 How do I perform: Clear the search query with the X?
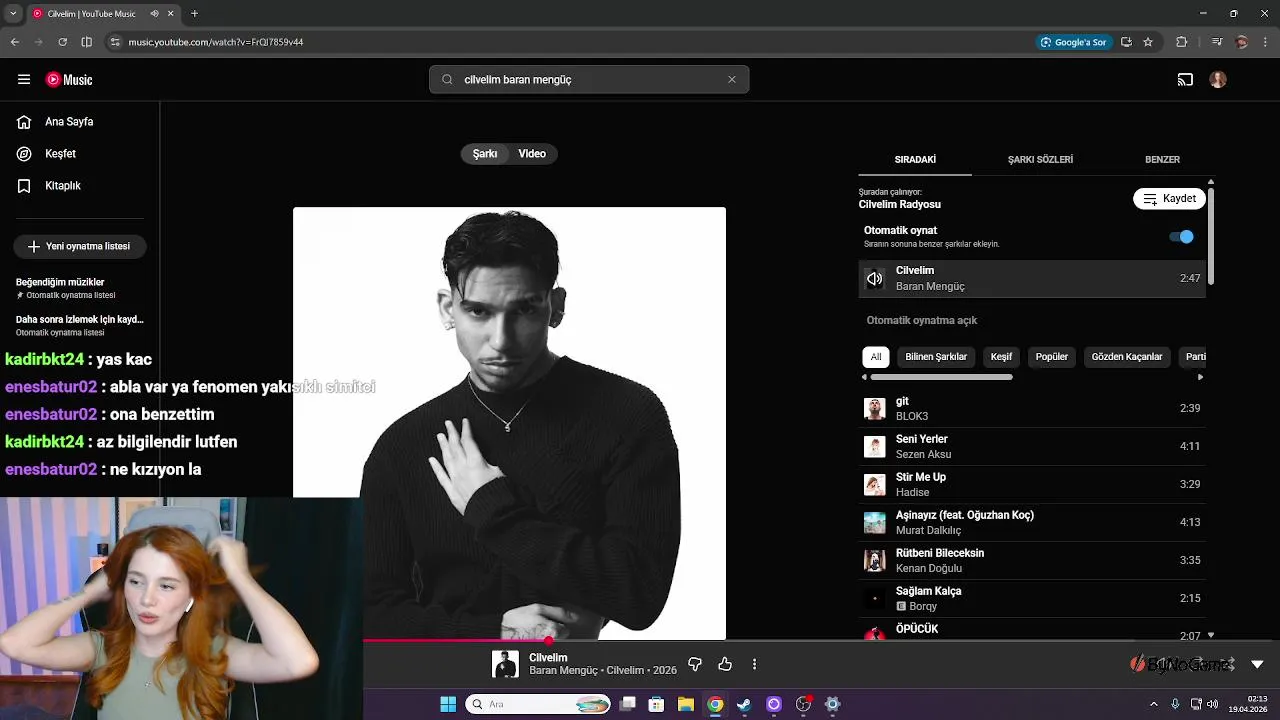pos(732,80)
